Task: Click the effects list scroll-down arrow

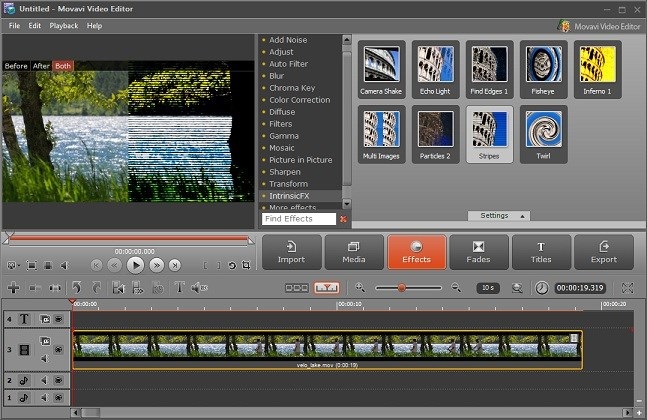Action: click(347, 204)
